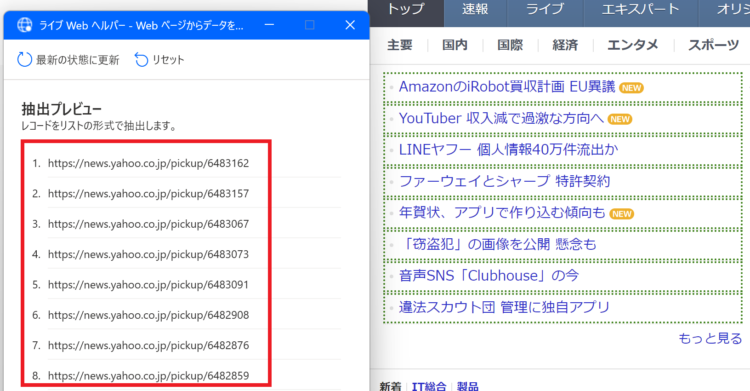This screenshot has height=391, width=750.
Task: Open YouTuber 収入減で過激な方向へ headline
Action: pos(501,119)
